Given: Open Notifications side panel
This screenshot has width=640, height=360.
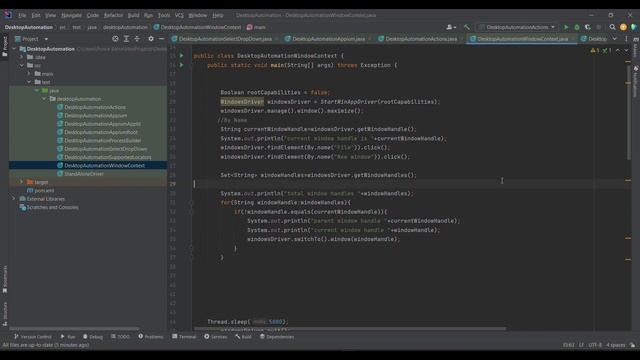Looking at the screenshot, I should (636, 82).
